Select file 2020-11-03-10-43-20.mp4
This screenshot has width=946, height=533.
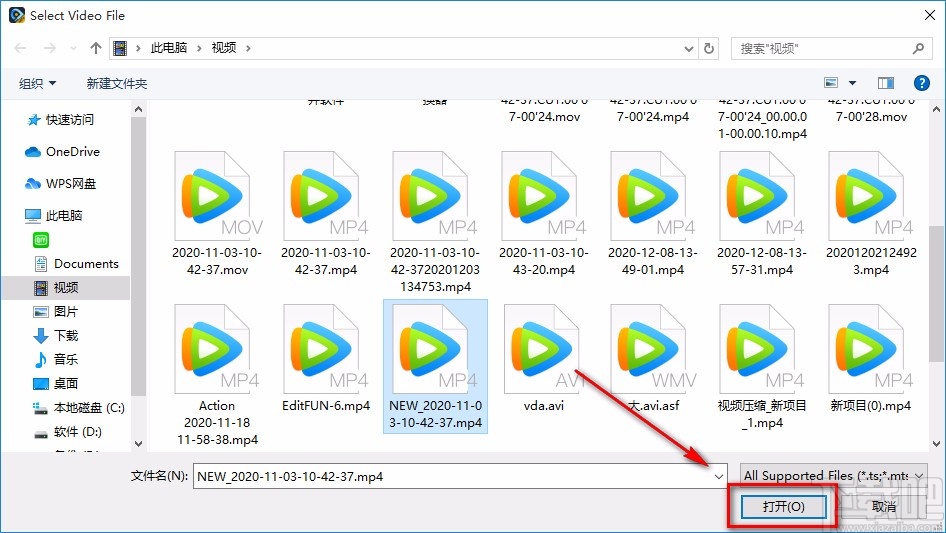[544, 214]
